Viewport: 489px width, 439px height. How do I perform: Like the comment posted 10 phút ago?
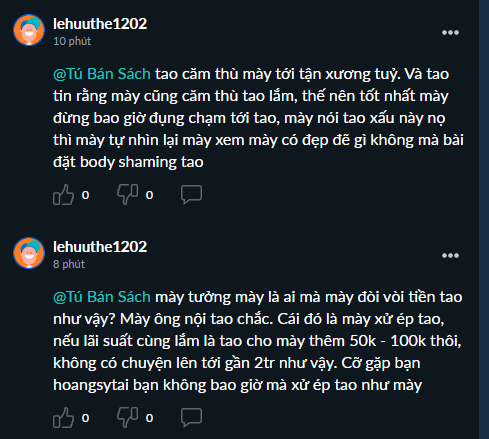(x=63, y=195)
